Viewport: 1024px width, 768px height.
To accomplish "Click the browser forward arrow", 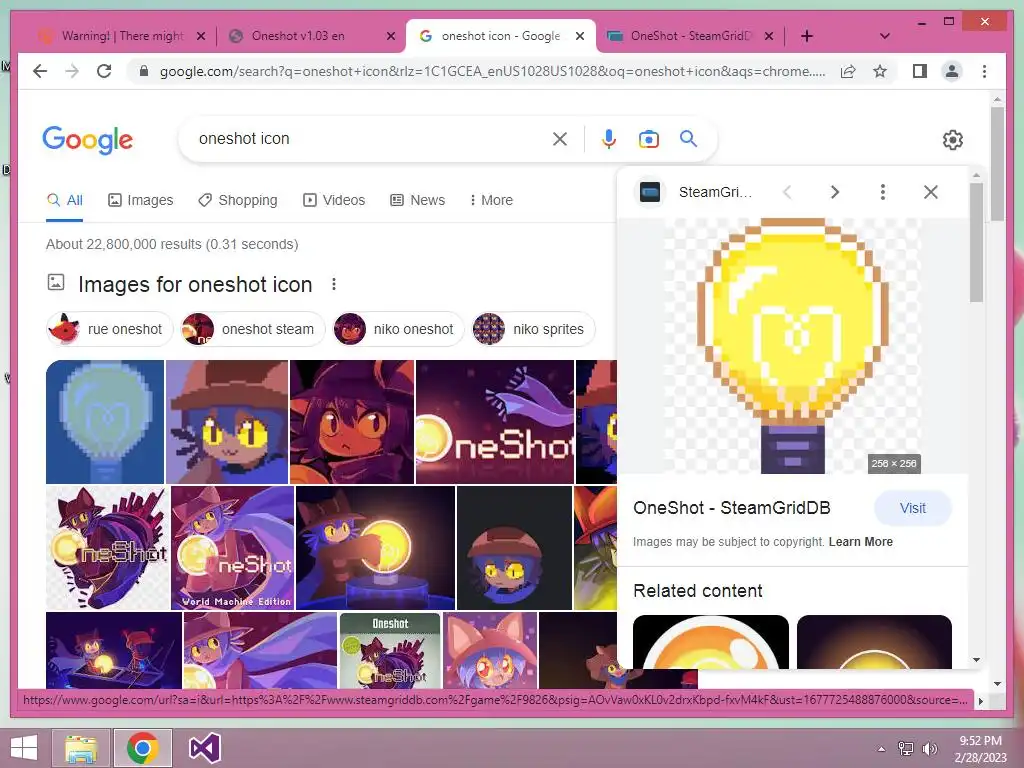I will coord(72,71).
